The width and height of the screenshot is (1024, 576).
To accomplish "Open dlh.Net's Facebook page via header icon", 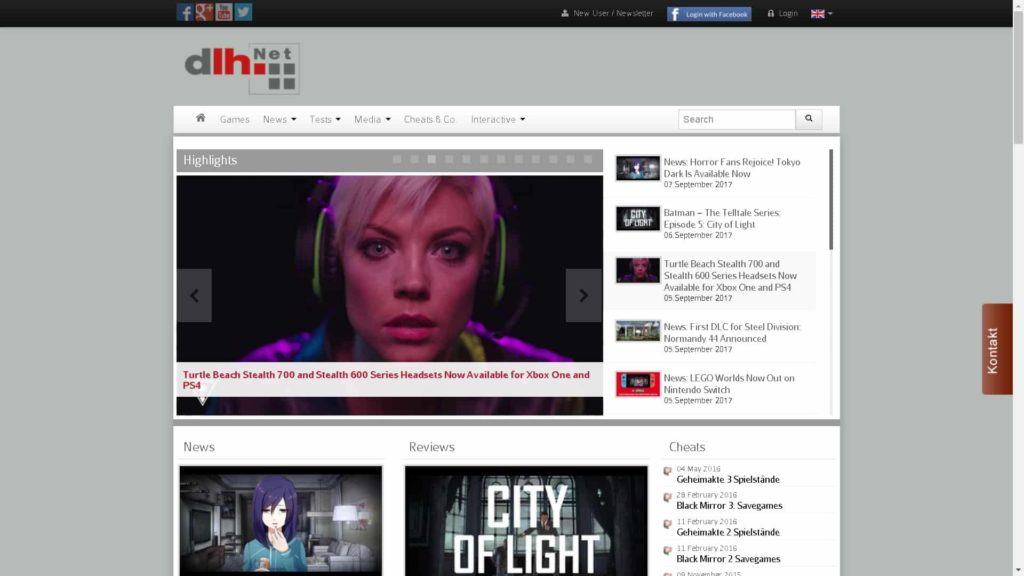I will 185,13.
